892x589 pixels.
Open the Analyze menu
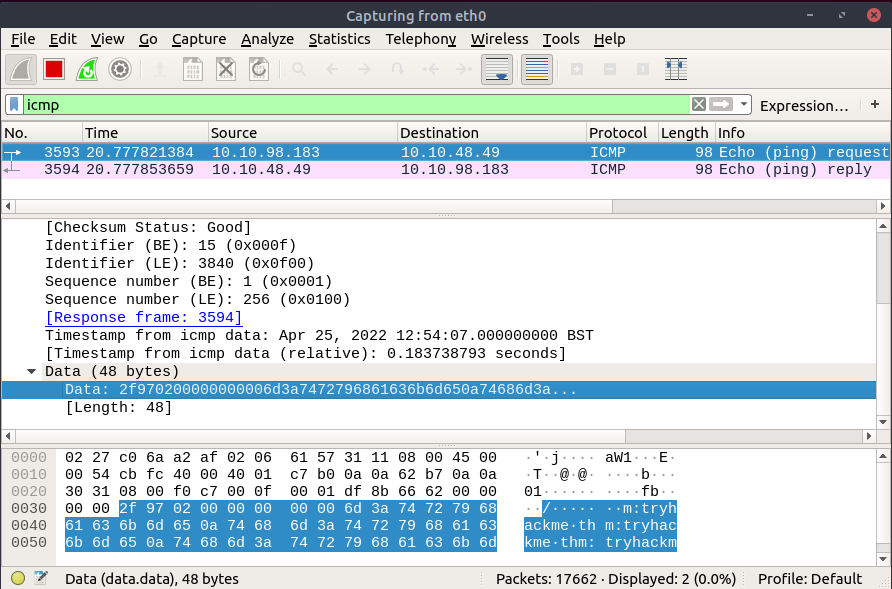[x=267, y=39]
